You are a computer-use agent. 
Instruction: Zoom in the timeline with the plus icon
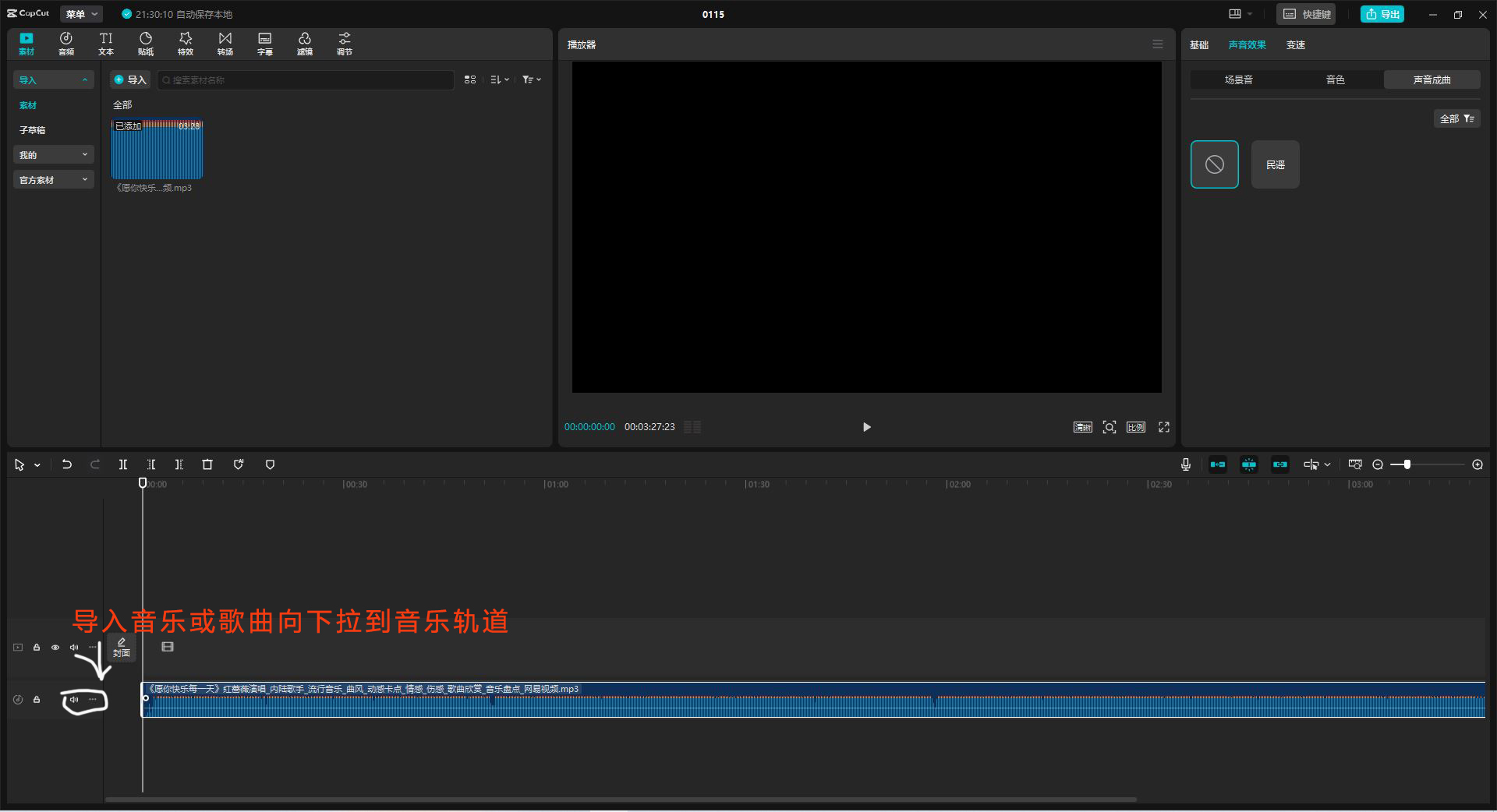1478,464
